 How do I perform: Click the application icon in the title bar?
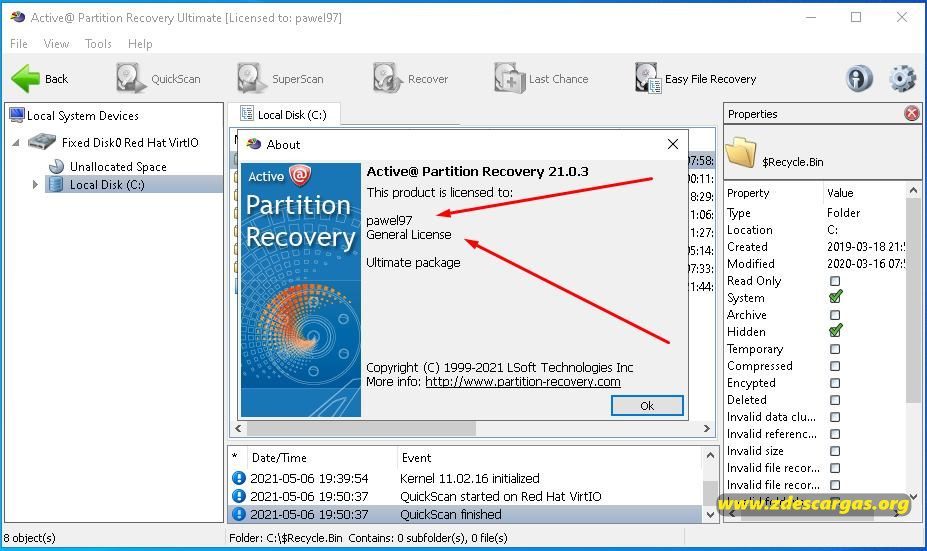(x=18, y=17)
